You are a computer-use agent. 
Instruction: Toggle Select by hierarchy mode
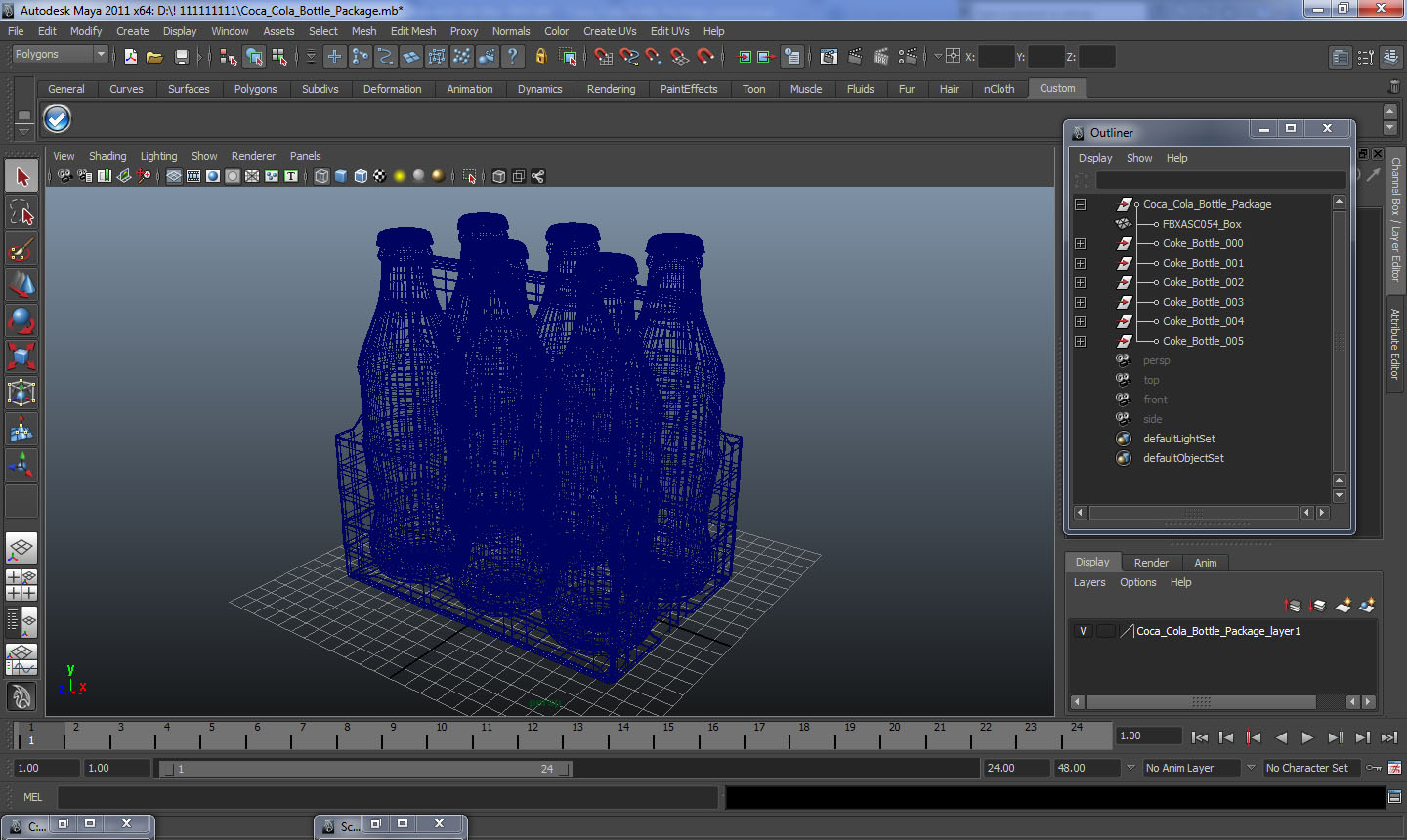228,57
